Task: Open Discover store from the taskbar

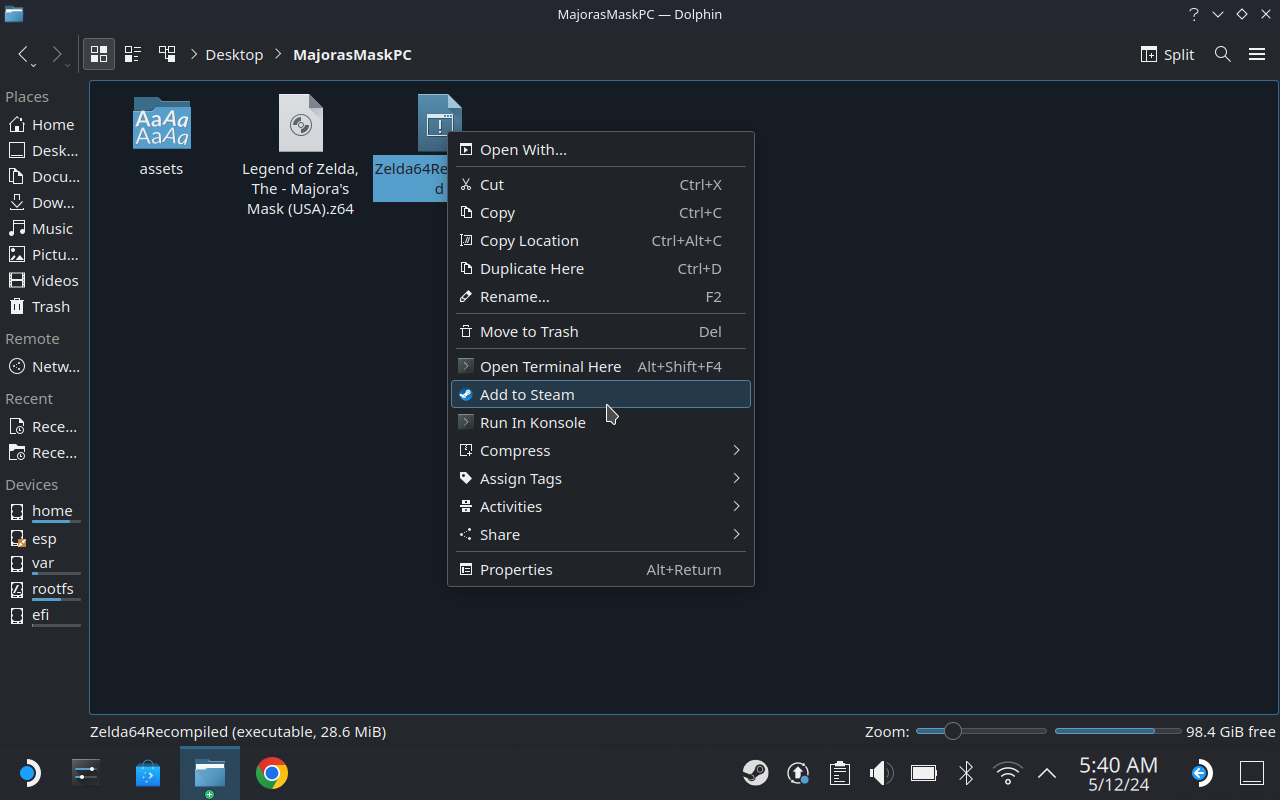Action: click(x=148, y=773)
